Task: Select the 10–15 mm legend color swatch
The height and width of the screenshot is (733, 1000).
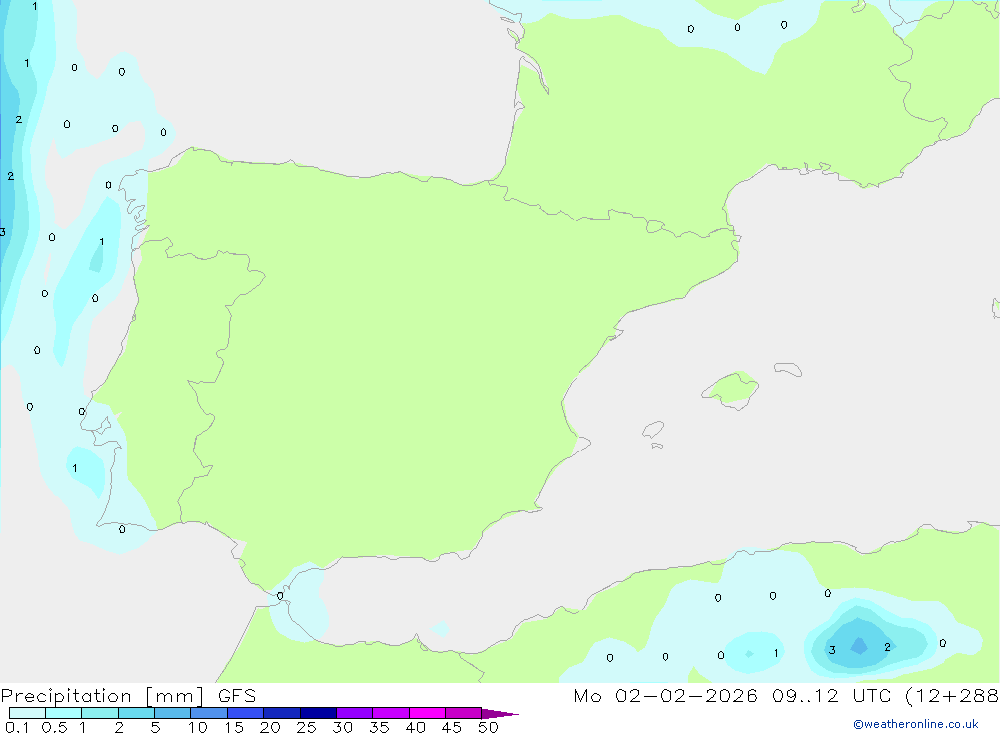Action: [209, 713]
